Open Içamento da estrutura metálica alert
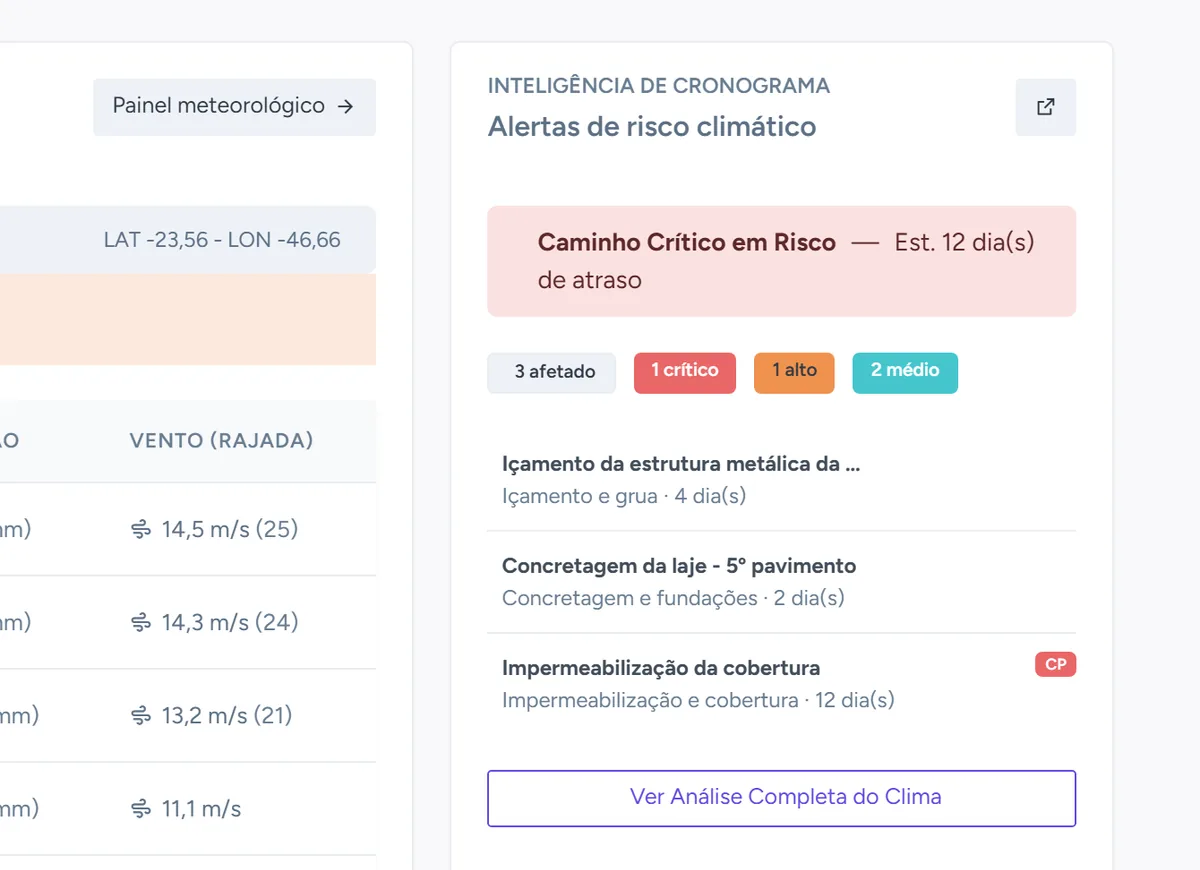Image resolution: width=1200 pixels, height=870 pixels. (x=782, y=480)
